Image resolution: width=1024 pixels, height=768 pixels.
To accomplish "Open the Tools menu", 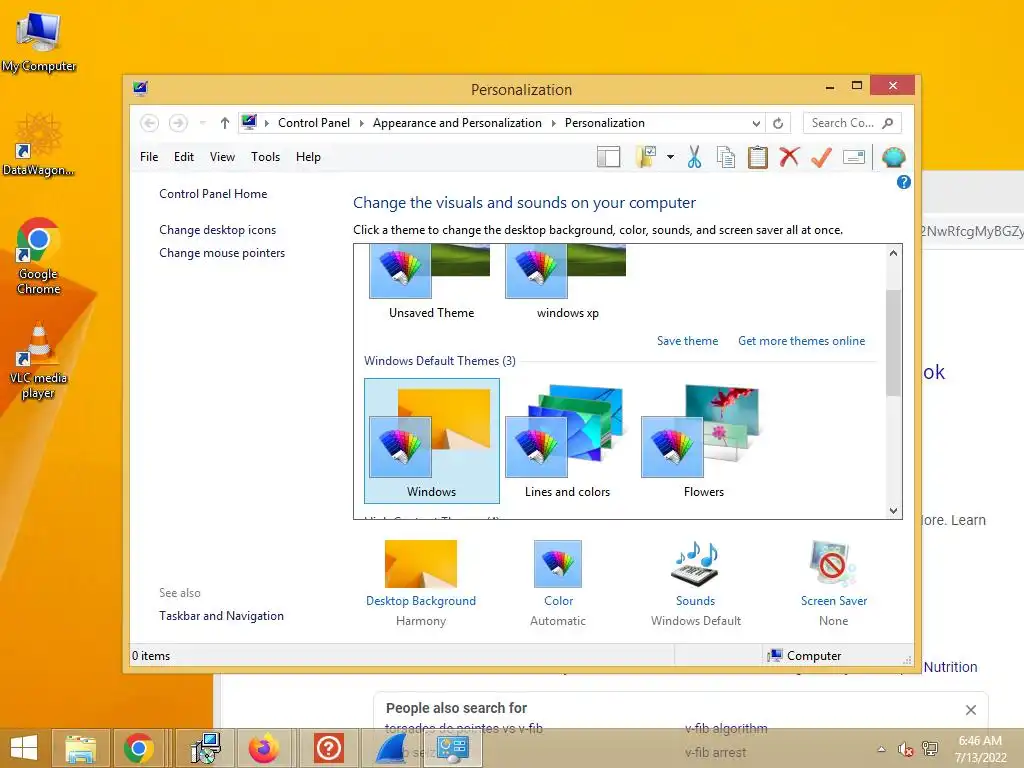I will point(265,157).
